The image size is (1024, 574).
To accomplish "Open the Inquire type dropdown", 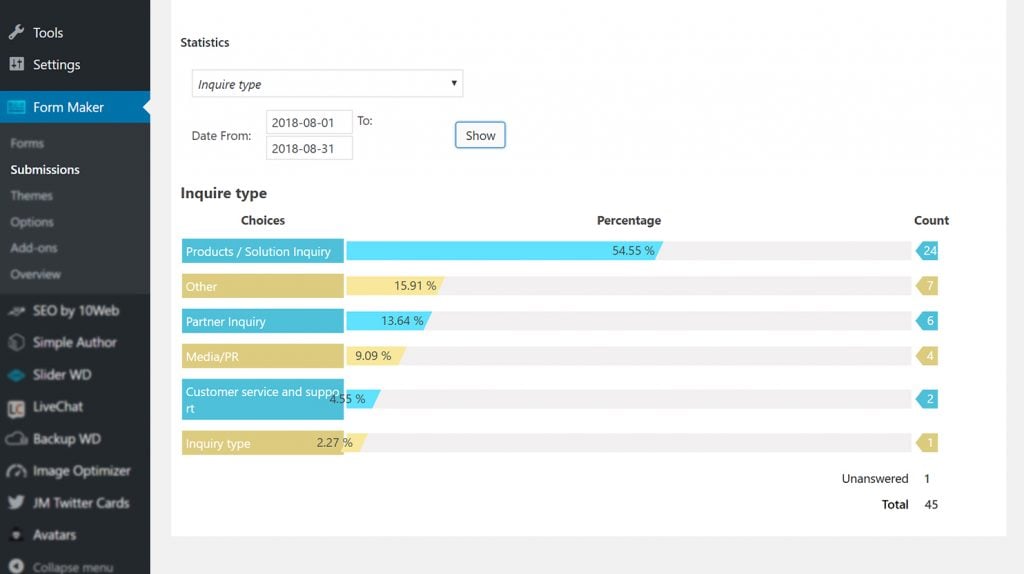I will 327,84.
